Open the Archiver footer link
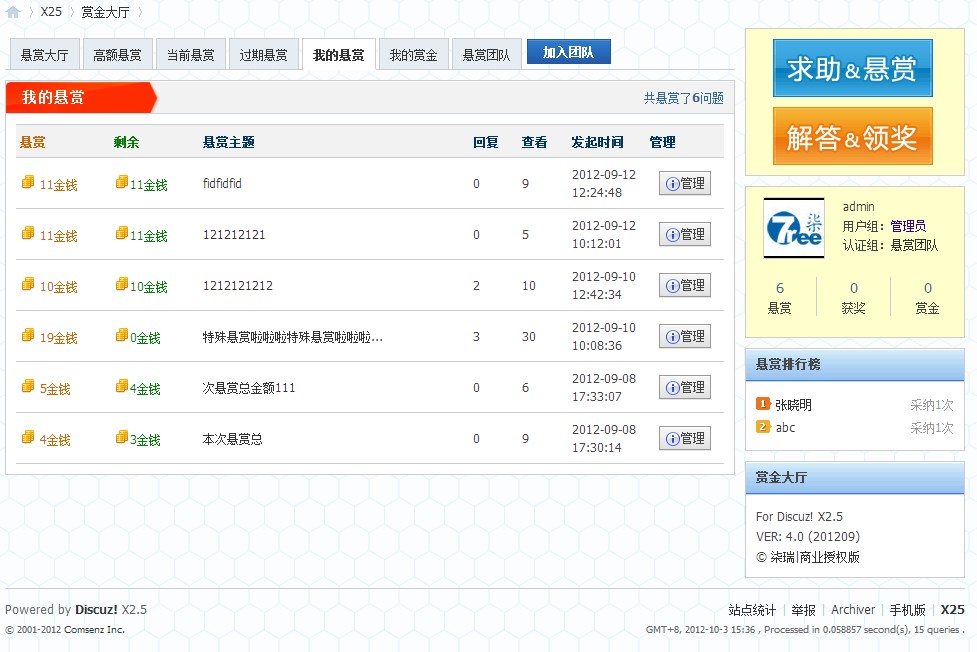977x652 pixels. (x=853, y=610)
